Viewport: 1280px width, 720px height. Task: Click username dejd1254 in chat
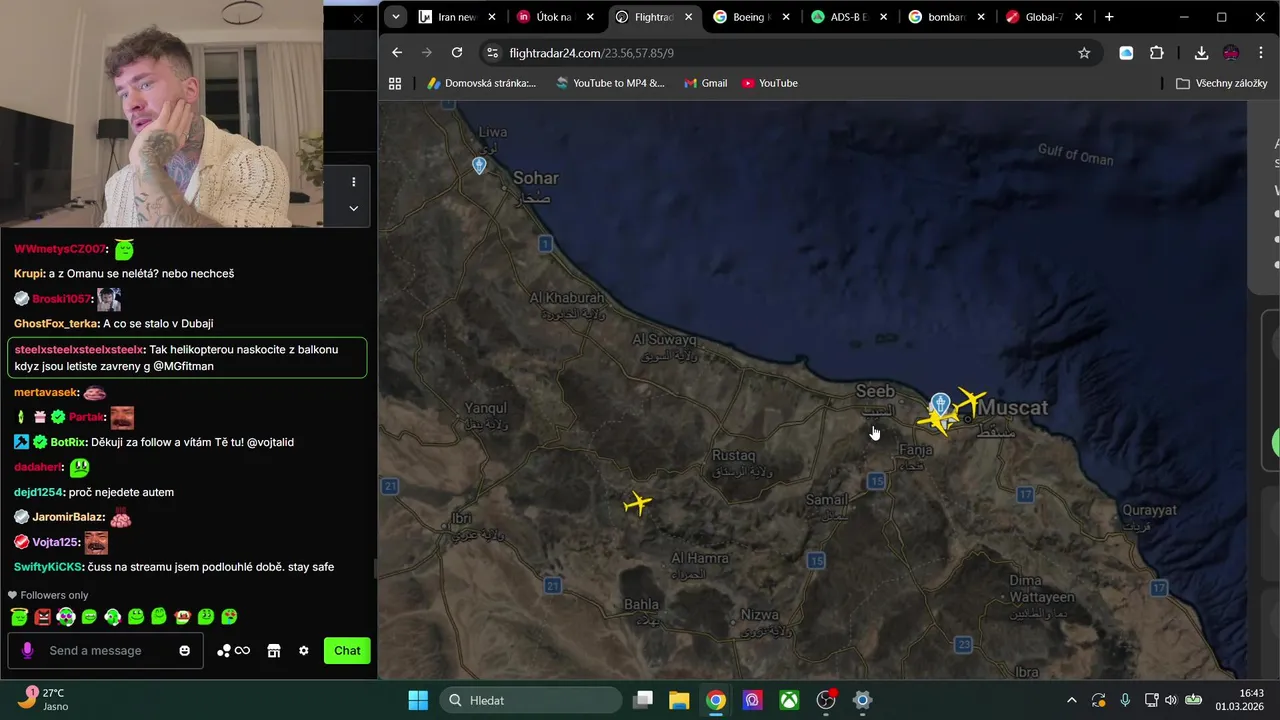pos(38,492)
